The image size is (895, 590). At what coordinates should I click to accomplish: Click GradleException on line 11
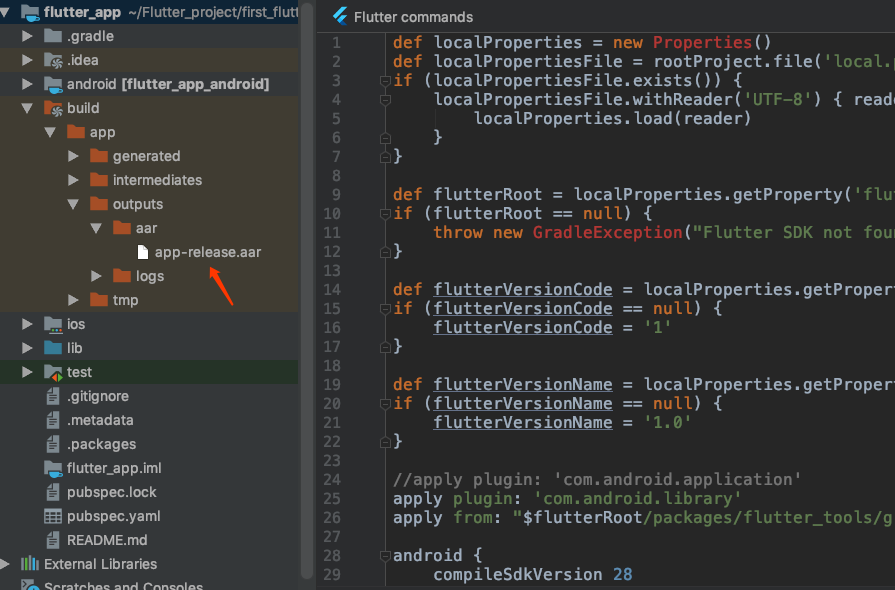click(607, 232)
